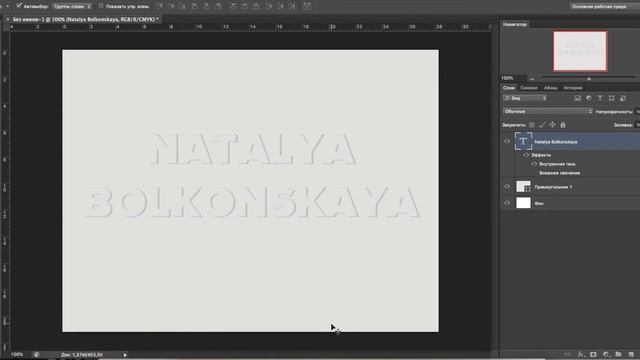
Task: Toggle visibility of Эффекты
Action: (526, 155)
